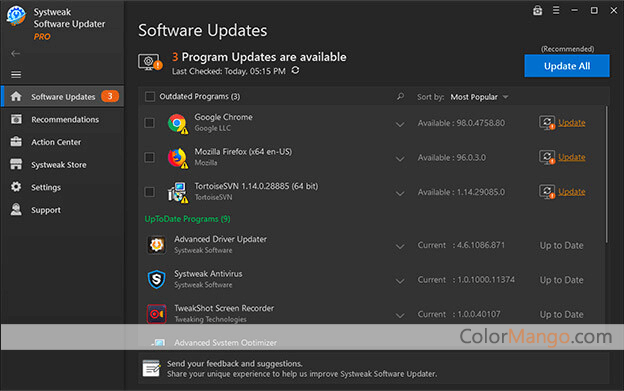The width and height of the screenshot is (624, 391).
Task: Click the Update All button
Action: click(x=567, y=66)
